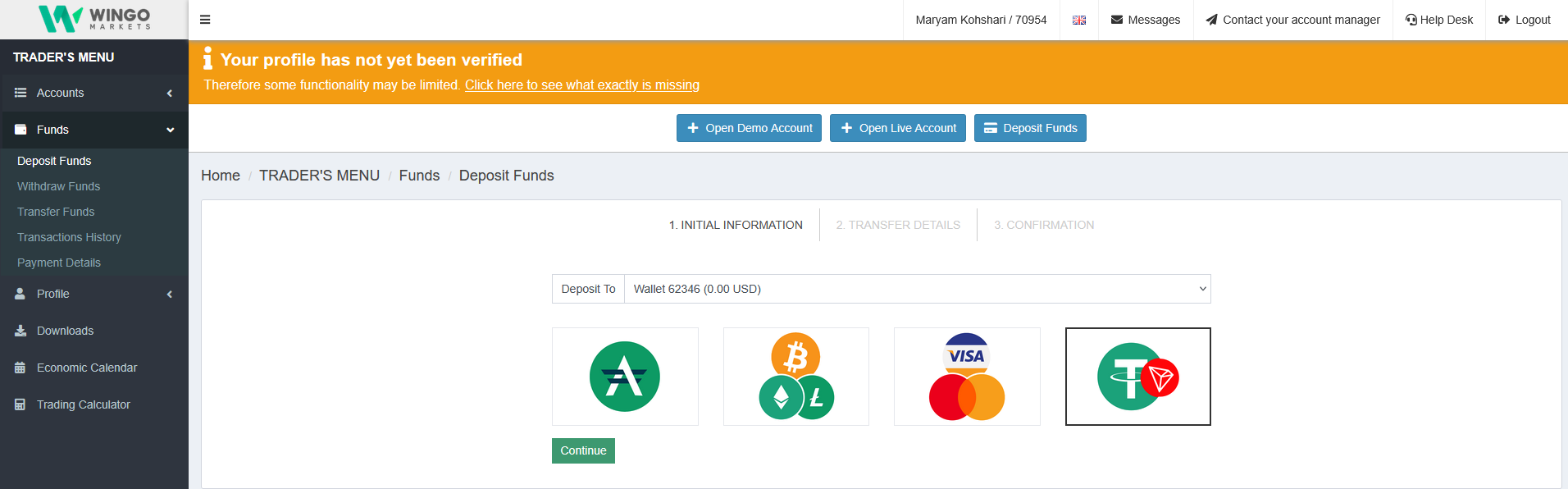
Task: Open the Deposit To wallet dropdown
Action: click(918, 289)
